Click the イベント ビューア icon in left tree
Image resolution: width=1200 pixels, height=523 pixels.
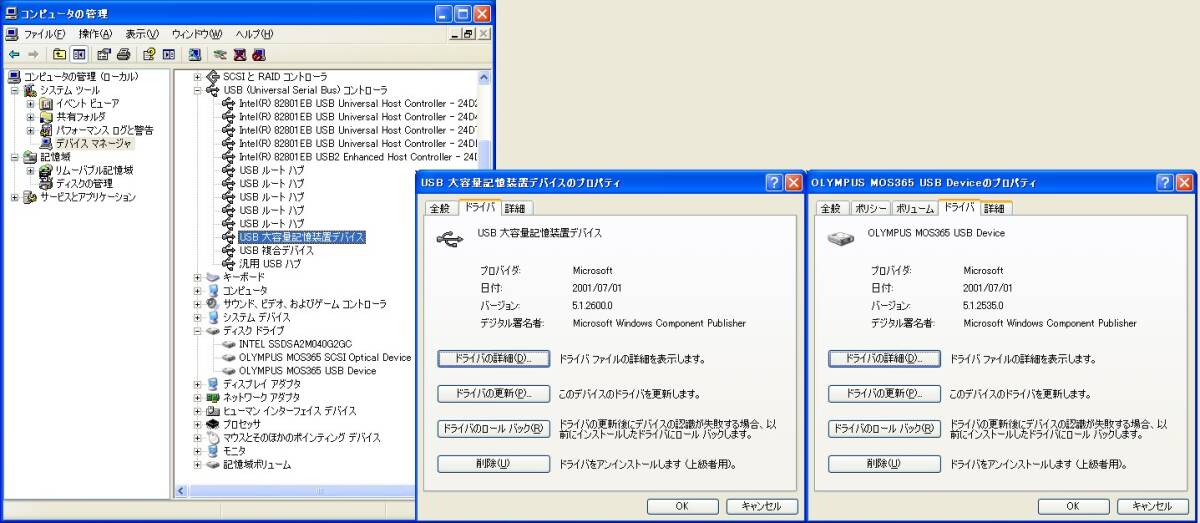46,103
